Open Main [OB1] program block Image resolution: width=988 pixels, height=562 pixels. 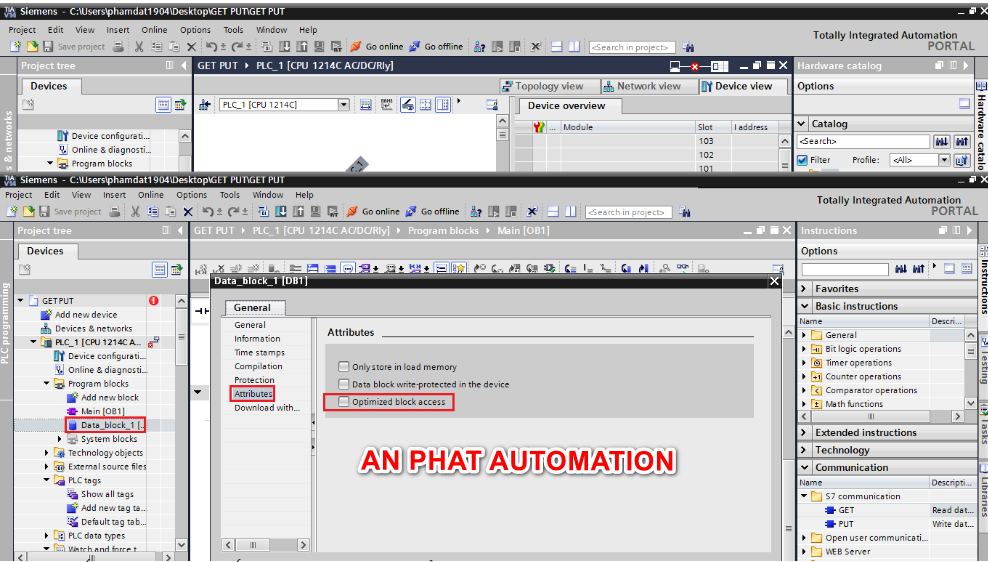102,411
